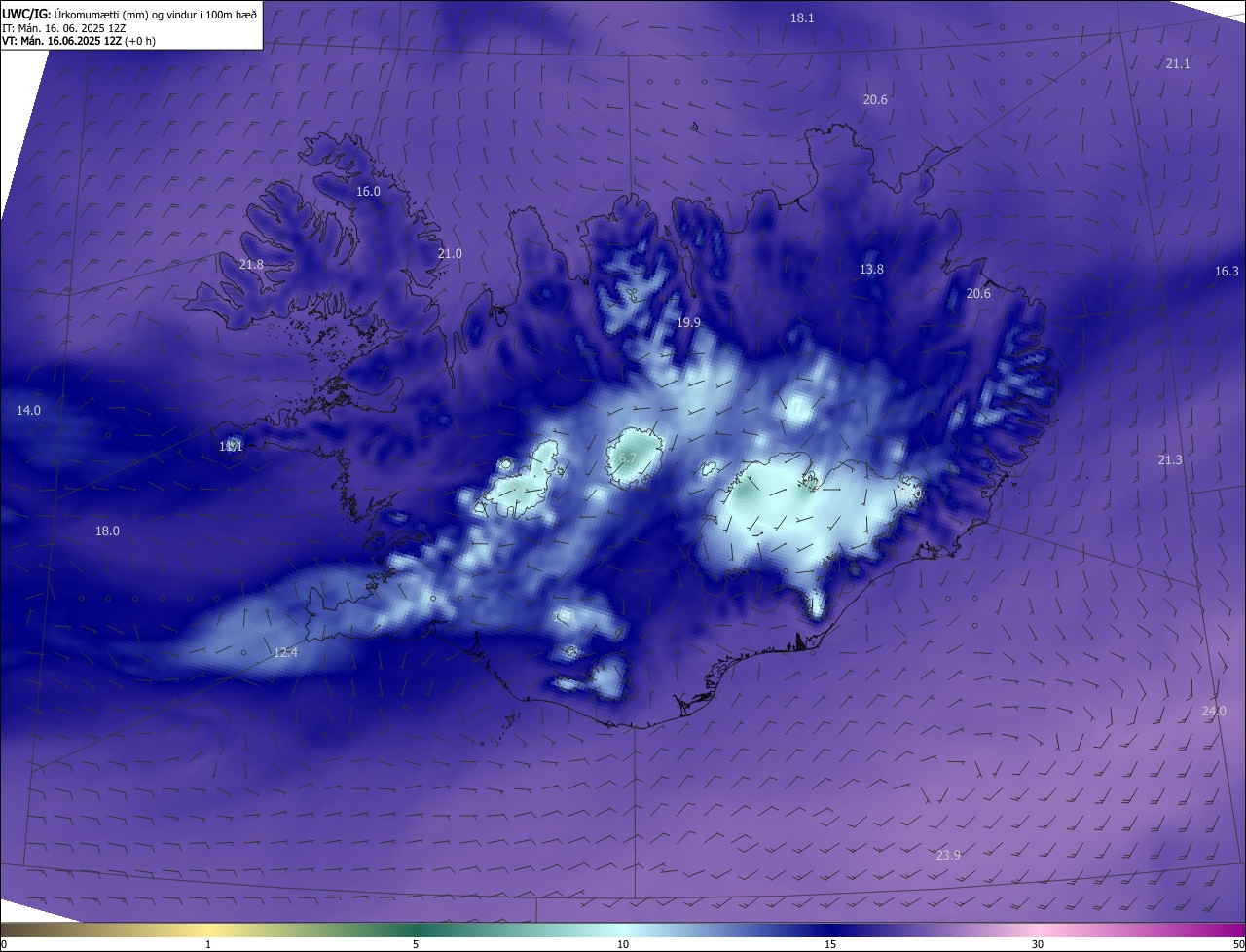Click the 16.0 value label
The width and height of the screenshot is (1246, 952).
click(x=368, y=192)
